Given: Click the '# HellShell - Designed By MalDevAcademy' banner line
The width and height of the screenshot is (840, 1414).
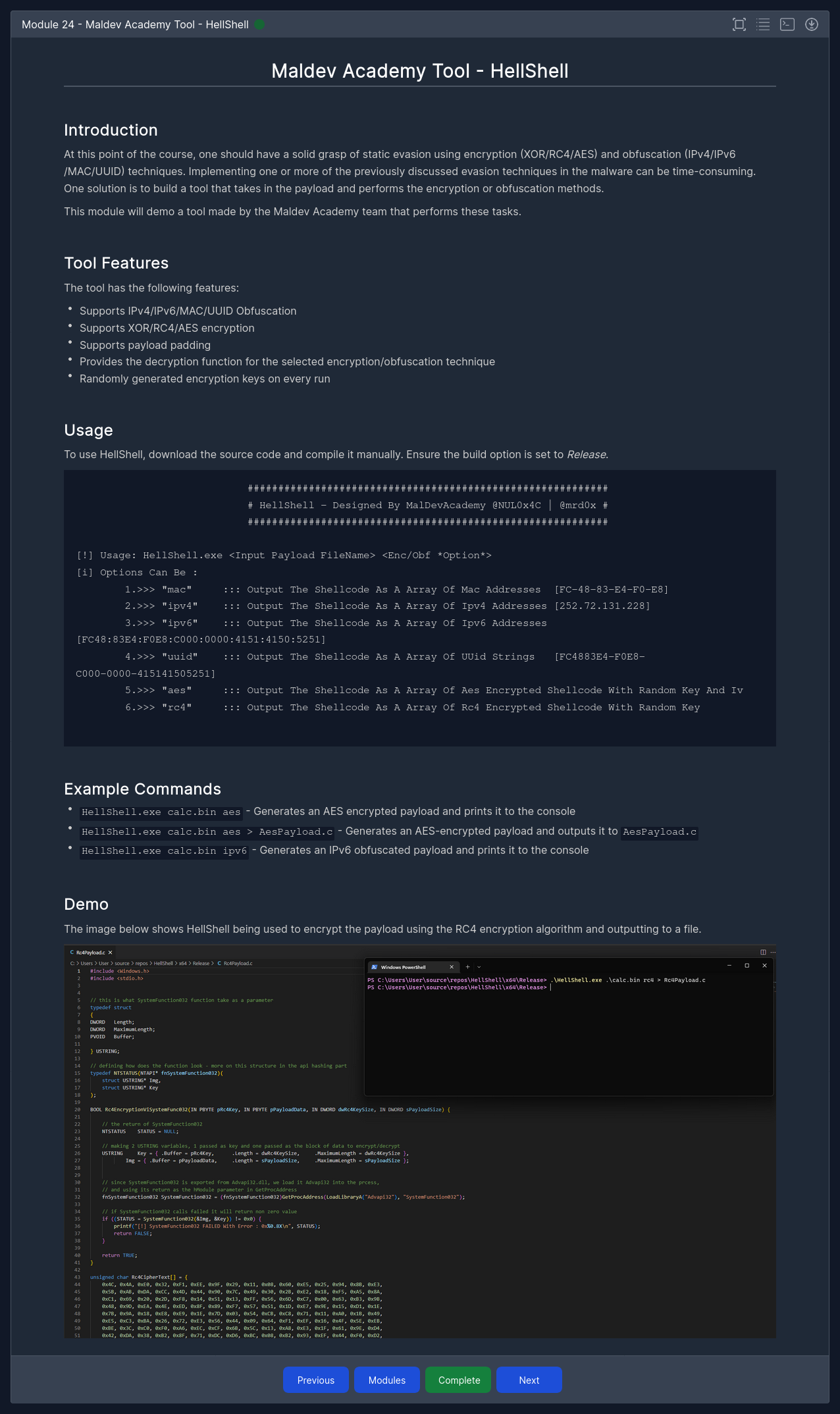Looking at the screenshot, I should 427,506.
